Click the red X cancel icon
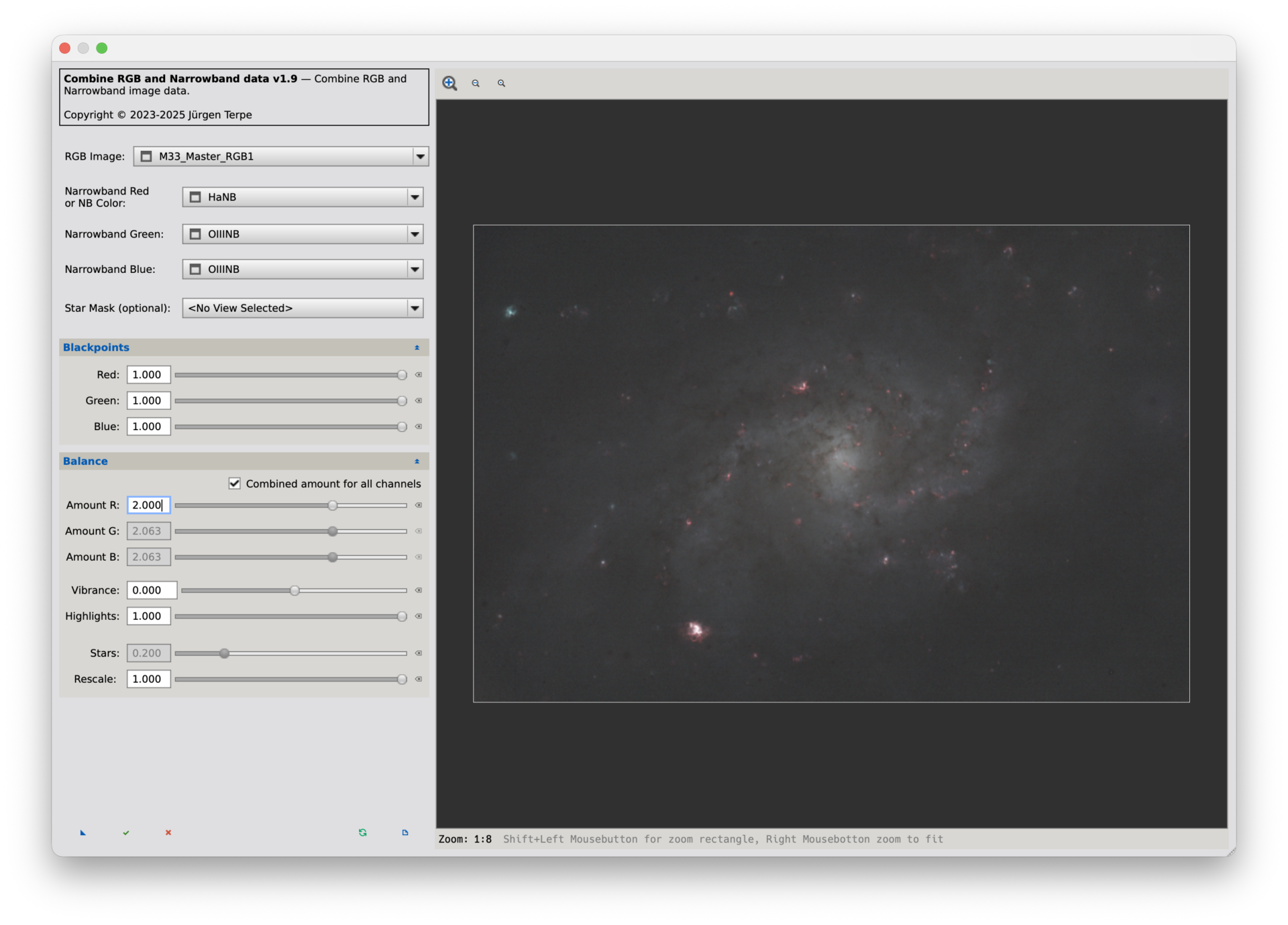1288x925 pixels. [168, 832]
